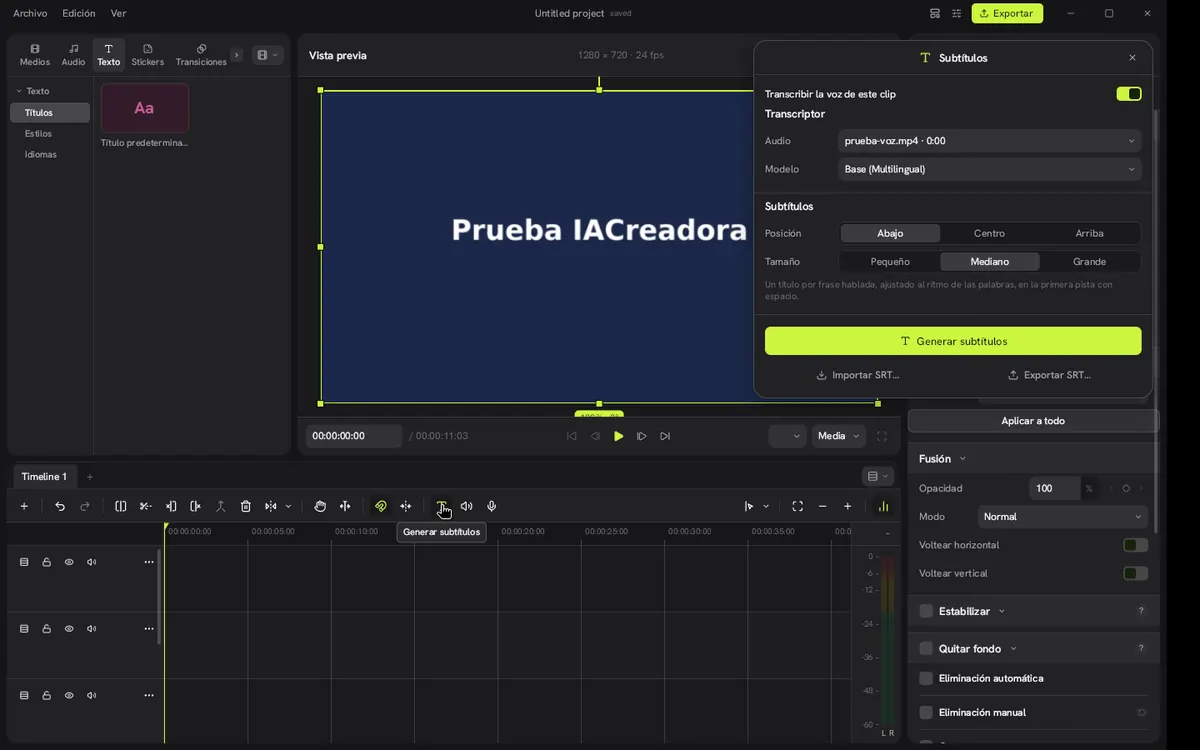Expand the Quitar fondo section chevron

(1013, 649)
